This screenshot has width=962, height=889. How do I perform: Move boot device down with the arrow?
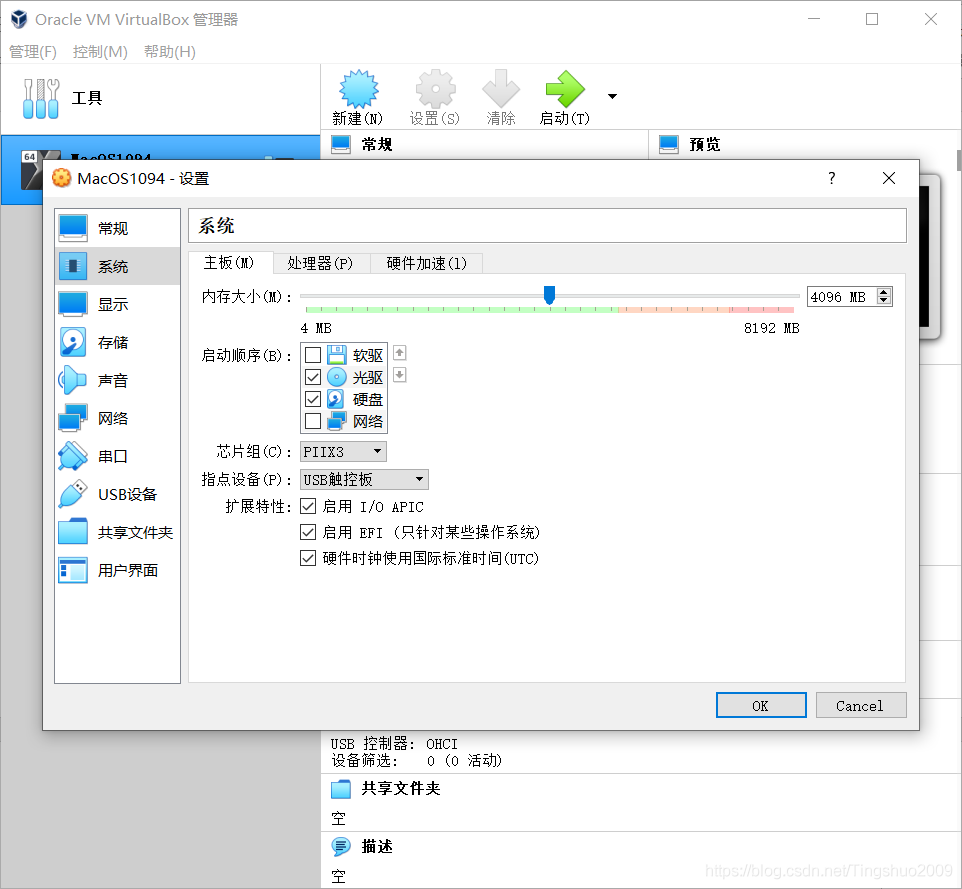[x=399, y=375]
